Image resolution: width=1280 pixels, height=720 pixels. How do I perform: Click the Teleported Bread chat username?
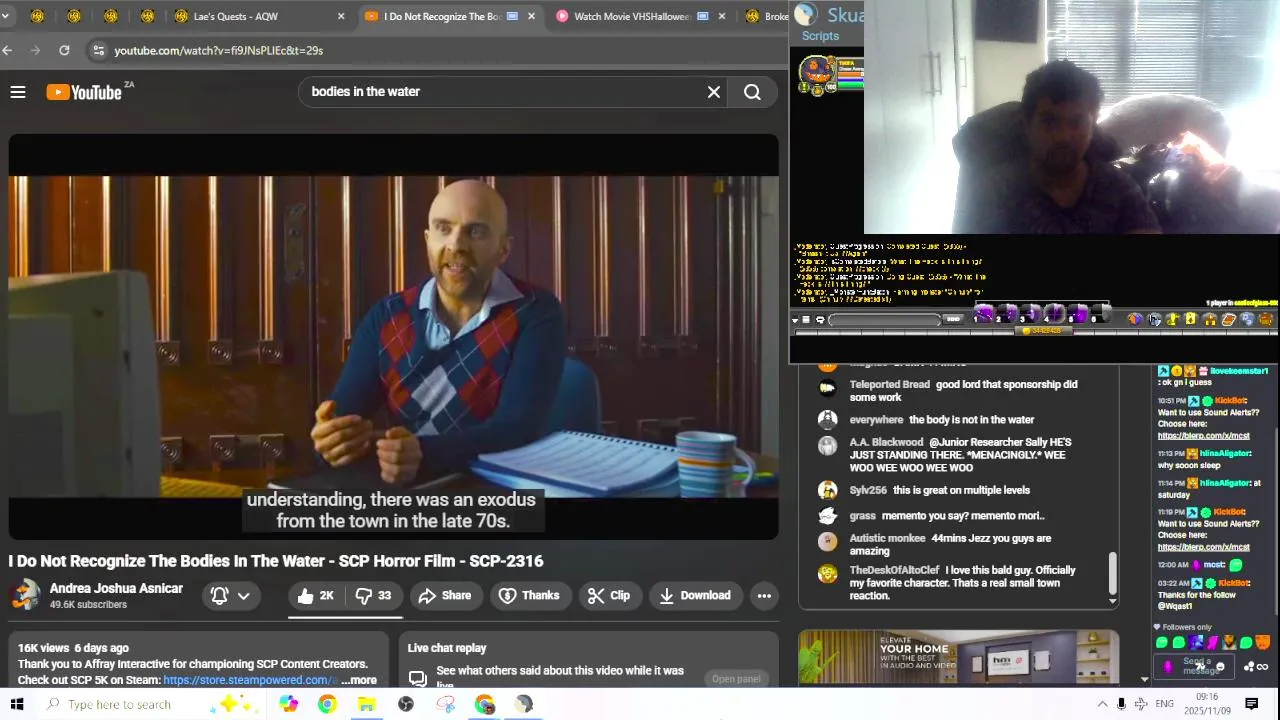(890, 384)
